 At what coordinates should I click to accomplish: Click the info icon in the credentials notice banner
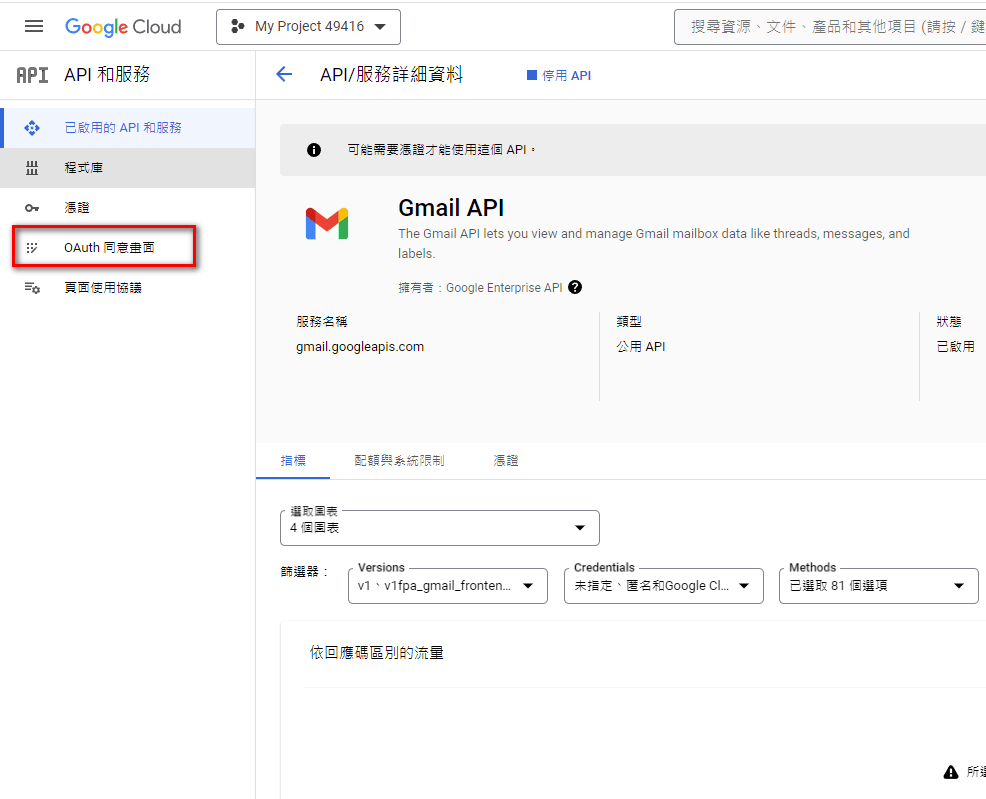click(313, 148)
